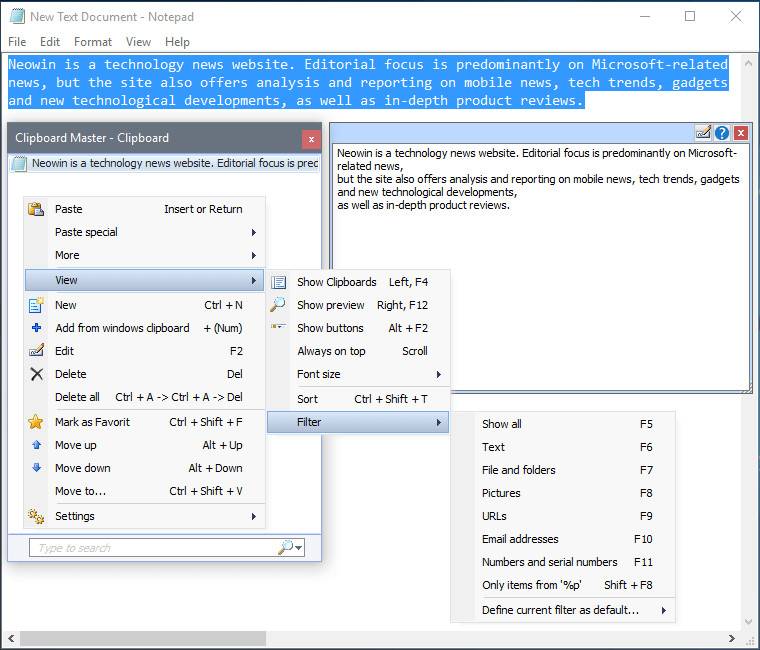Close the Clipboard Master panel
This screenshot has height=650, width=760.
coord(311,139)
